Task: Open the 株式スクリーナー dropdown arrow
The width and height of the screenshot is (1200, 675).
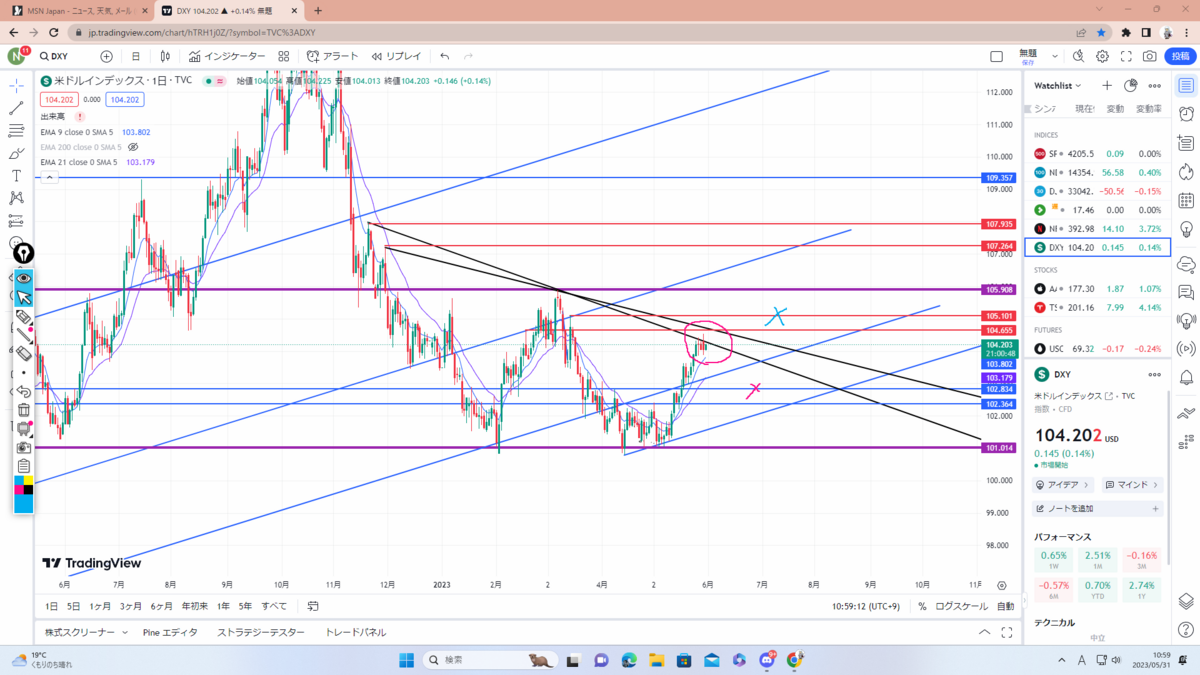Action: [x=125, y=633]
